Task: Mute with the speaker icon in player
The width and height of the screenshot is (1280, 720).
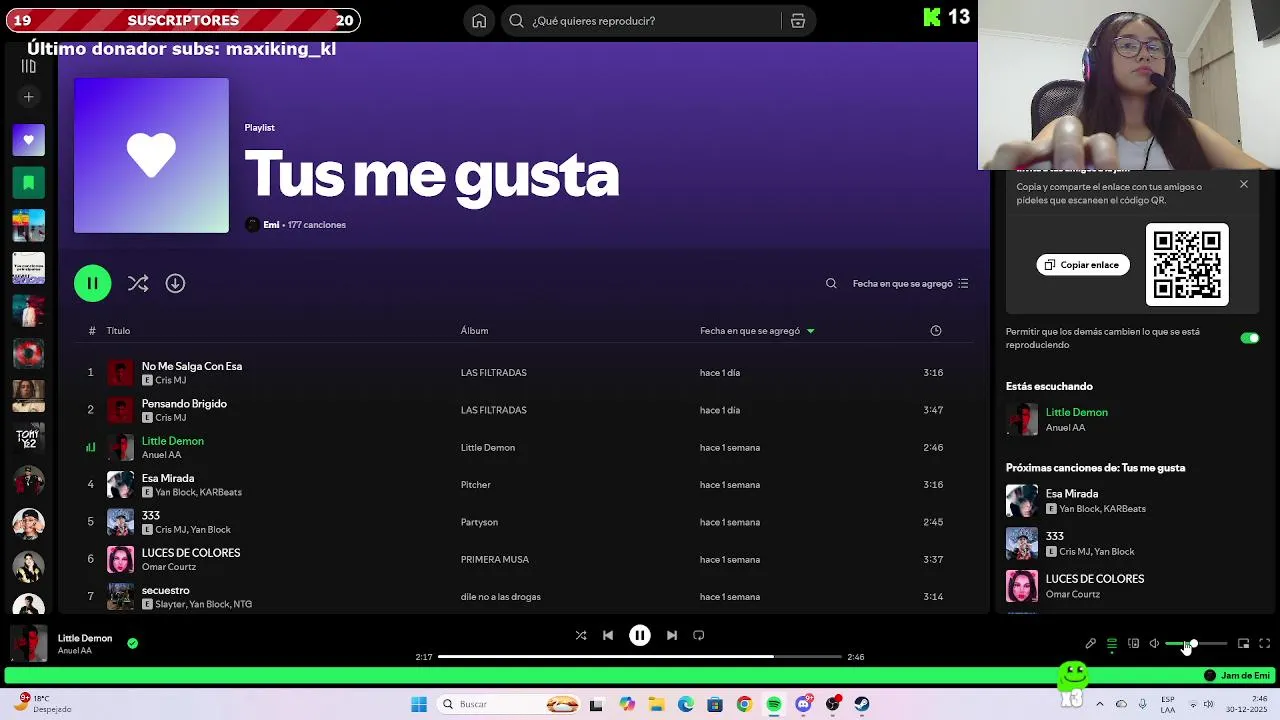Action: tap(1154, 644)
